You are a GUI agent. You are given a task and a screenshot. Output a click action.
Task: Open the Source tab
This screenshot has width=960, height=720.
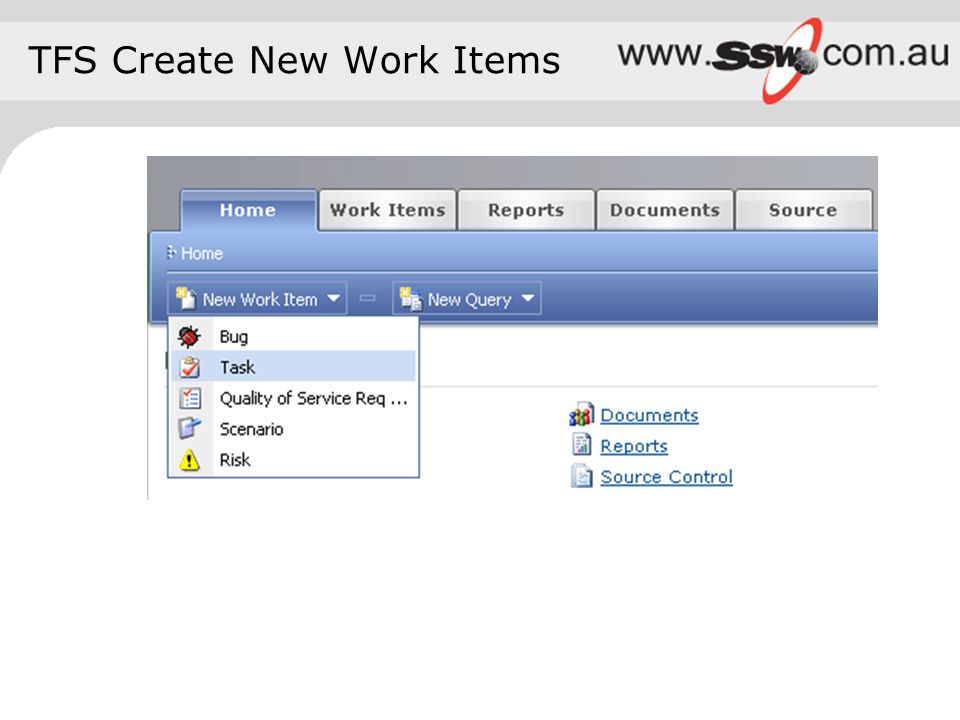pyautogui.click(x=803, y=210)
